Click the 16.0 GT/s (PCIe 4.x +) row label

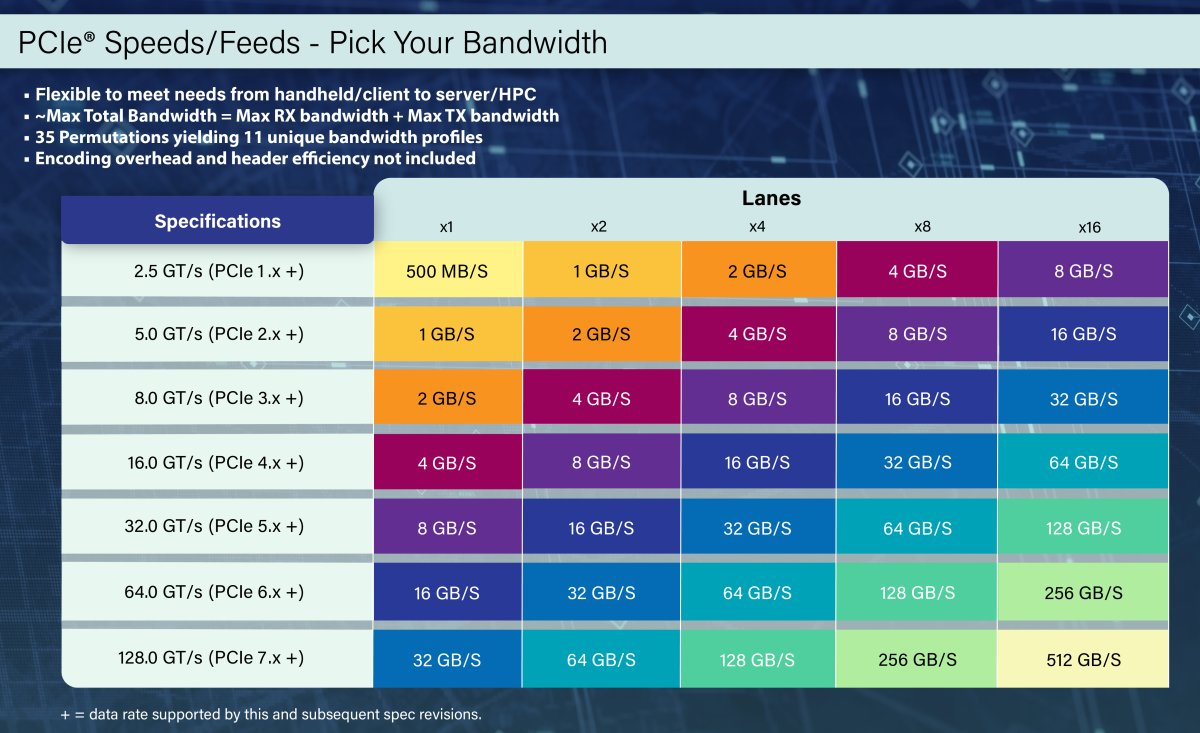218,463
